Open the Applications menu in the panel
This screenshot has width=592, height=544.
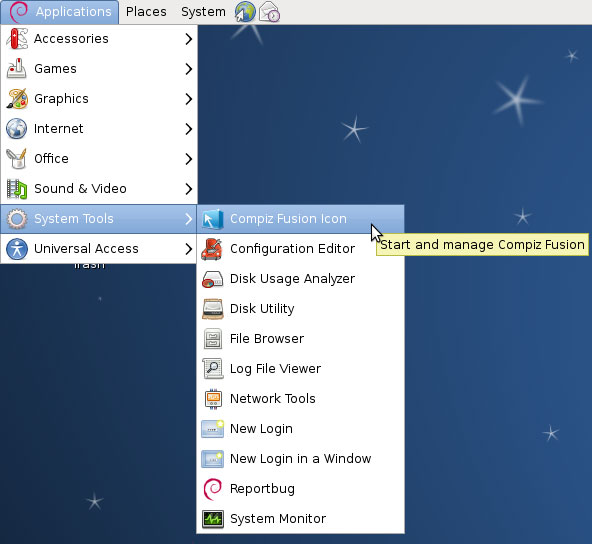[x=60, y=12]
